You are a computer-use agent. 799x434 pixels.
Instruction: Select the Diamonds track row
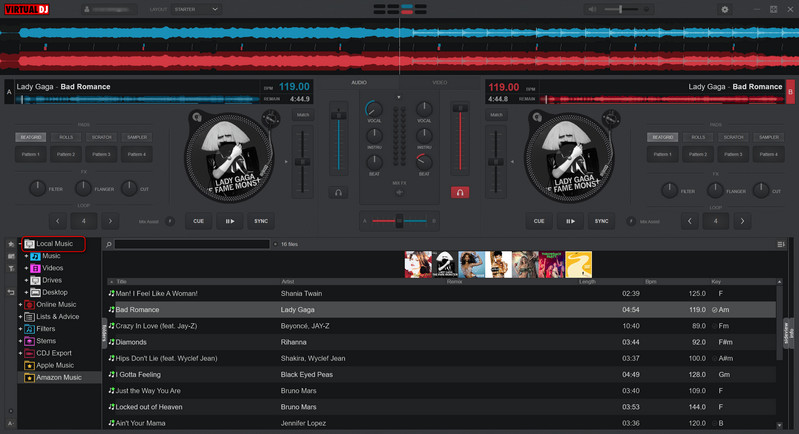pos(441,342)
